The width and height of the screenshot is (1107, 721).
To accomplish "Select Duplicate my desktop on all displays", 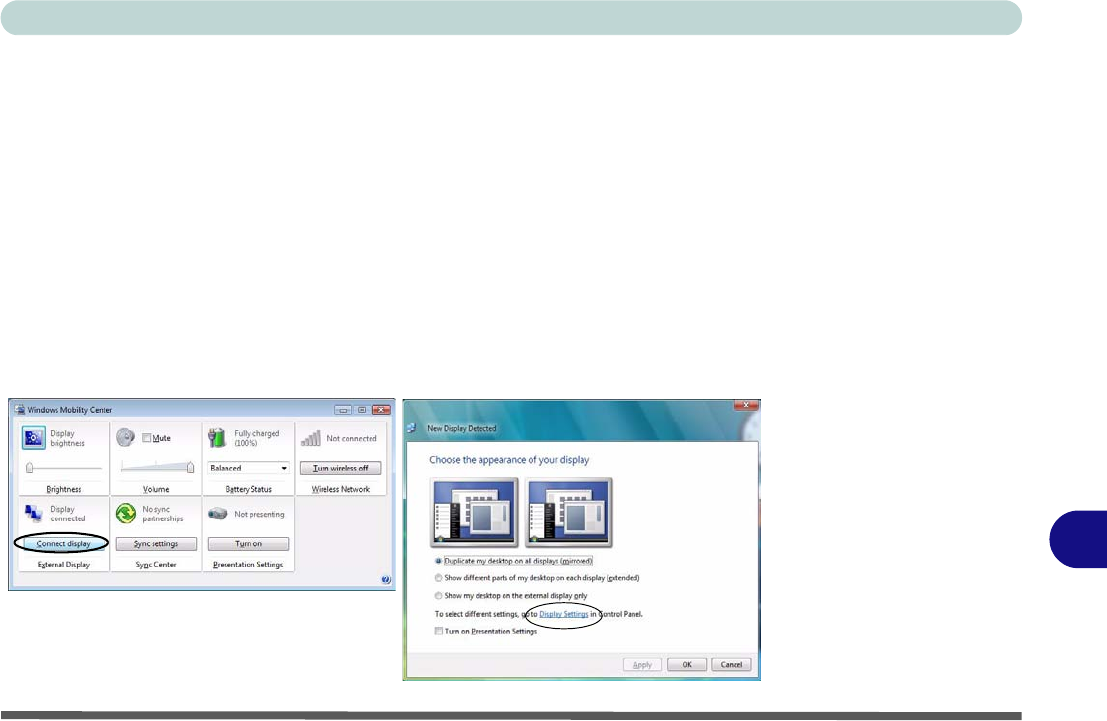I will (438, 561).
